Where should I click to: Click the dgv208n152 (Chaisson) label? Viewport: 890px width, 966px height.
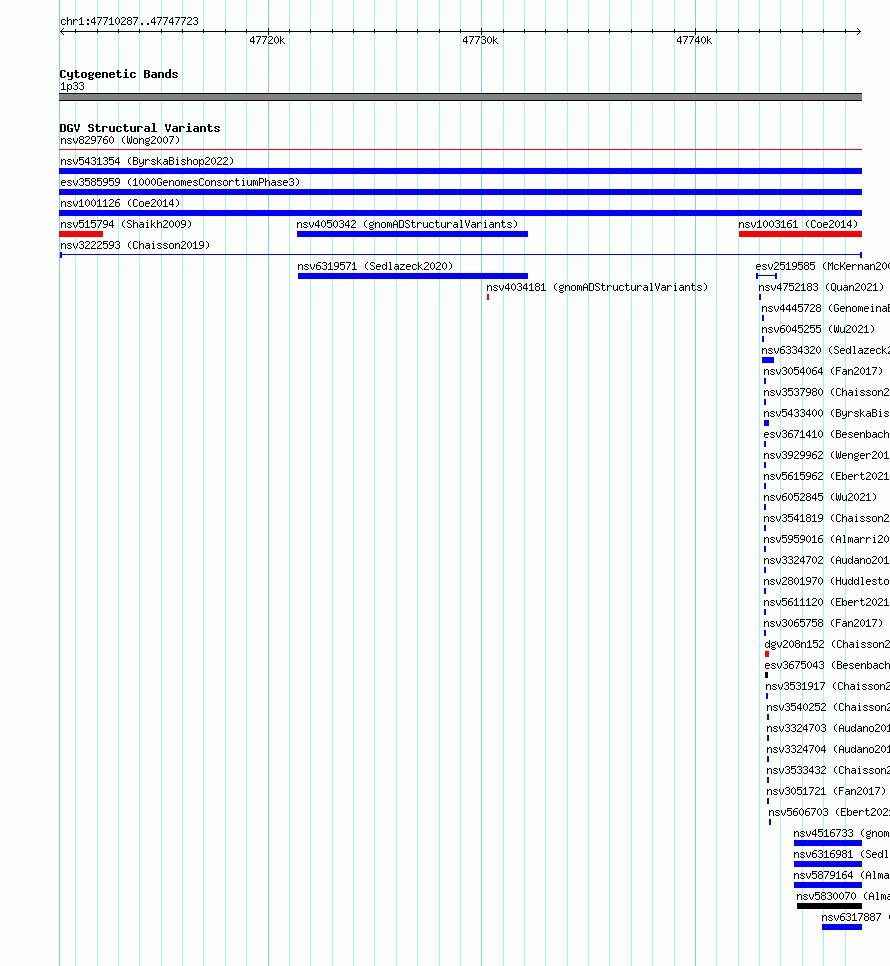[x=827, y=644]
